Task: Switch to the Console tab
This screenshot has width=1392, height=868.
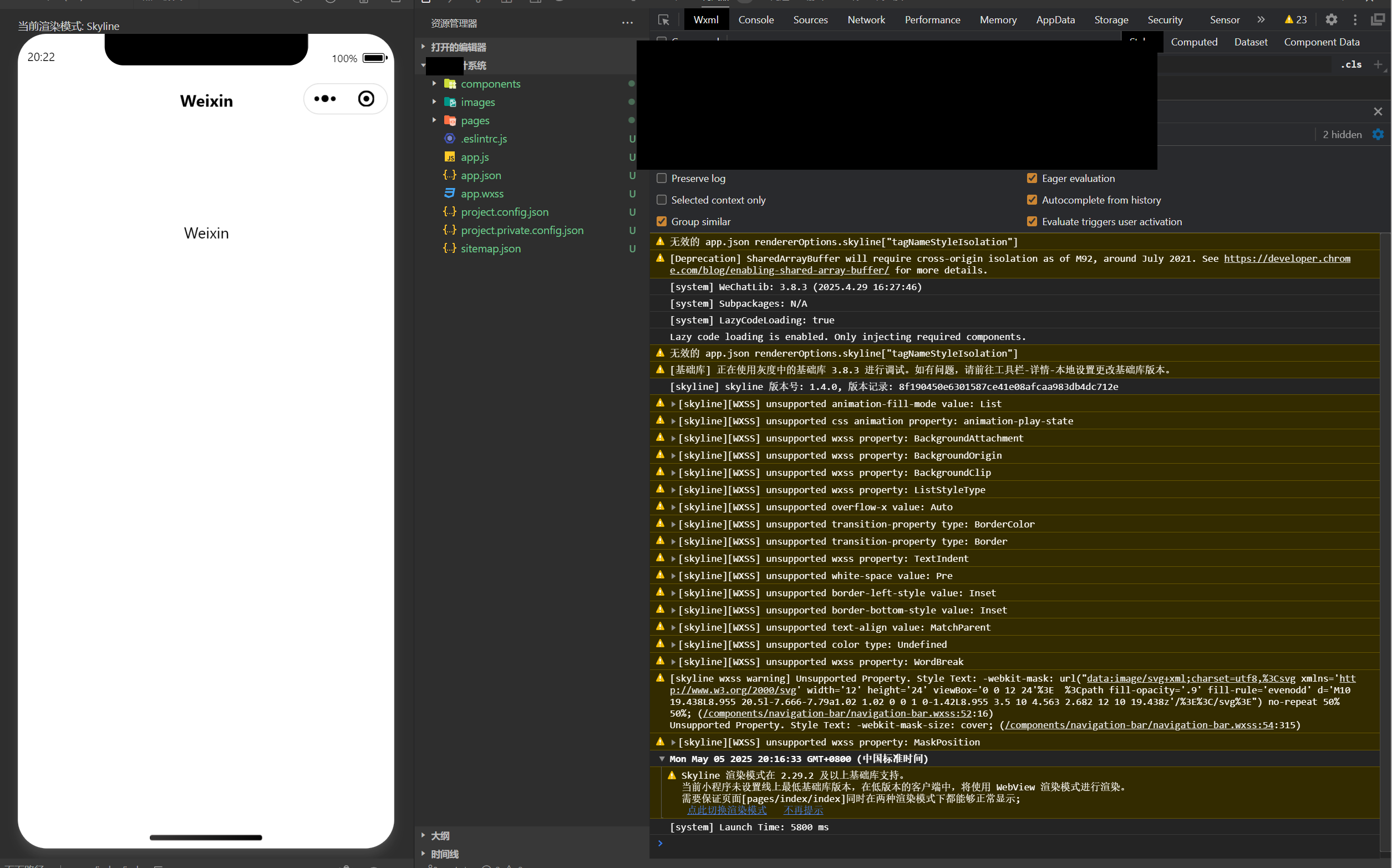Action: coord(756,19)
